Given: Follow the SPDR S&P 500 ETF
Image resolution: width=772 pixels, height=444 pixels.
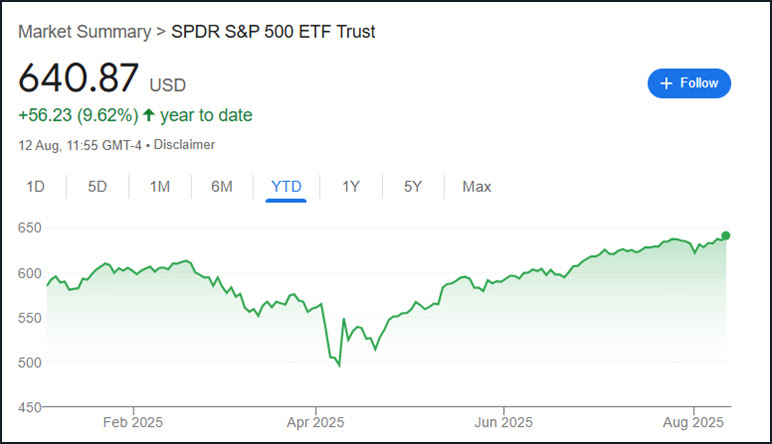Looking at the screenshot, I should click(x=689, y=84).
